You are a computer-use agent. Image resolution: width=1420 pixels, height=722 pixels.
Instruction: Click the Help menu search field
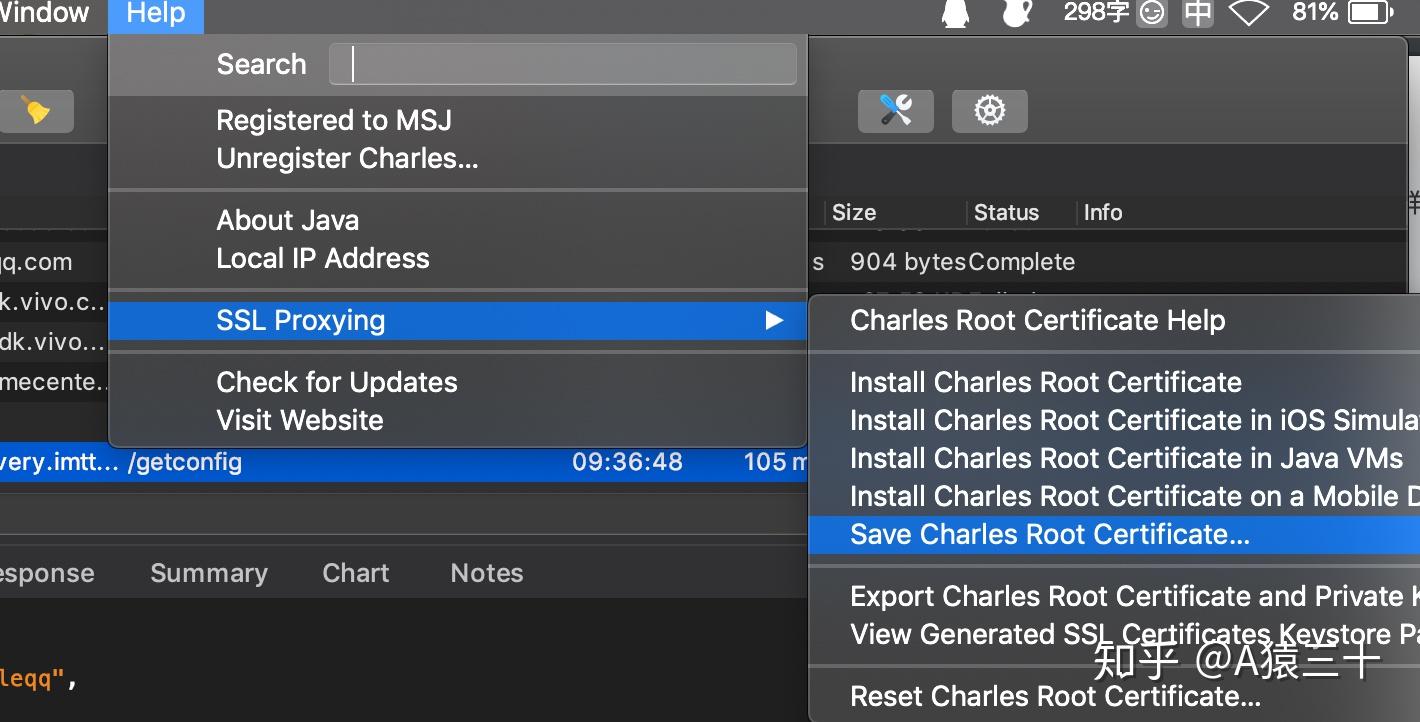(563, 64)
